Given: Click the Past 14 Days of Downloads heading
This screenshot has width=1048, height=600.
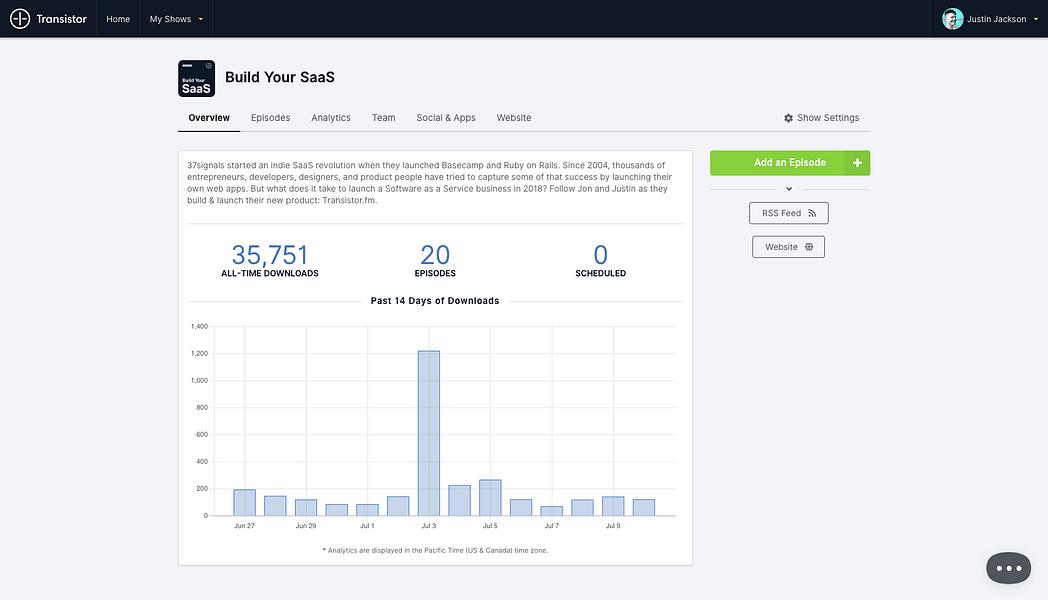Looking at the screenshot, I should [435, 301].
